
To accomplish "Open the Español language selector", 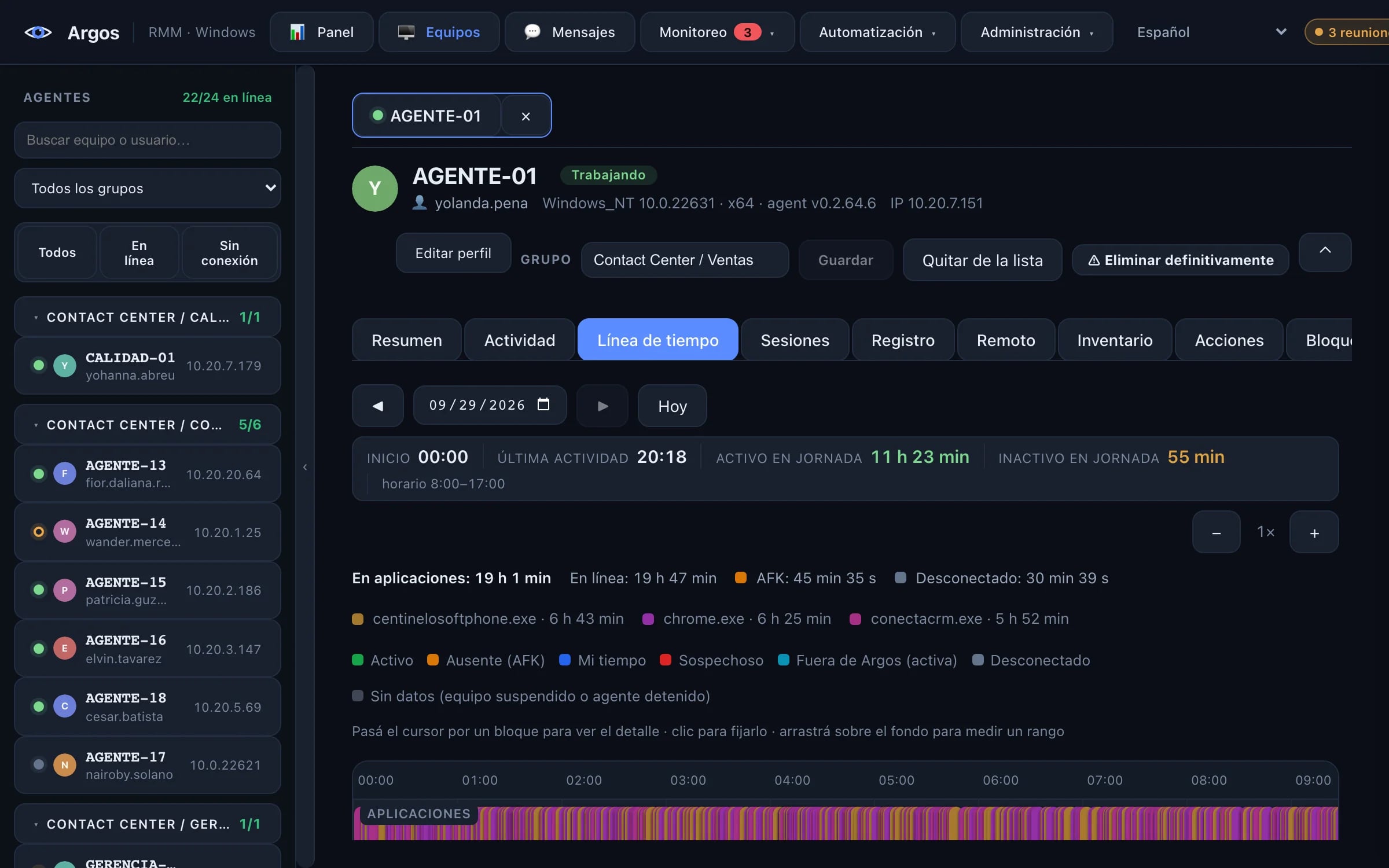I will pyautogui.click(x=1211, y=32).
